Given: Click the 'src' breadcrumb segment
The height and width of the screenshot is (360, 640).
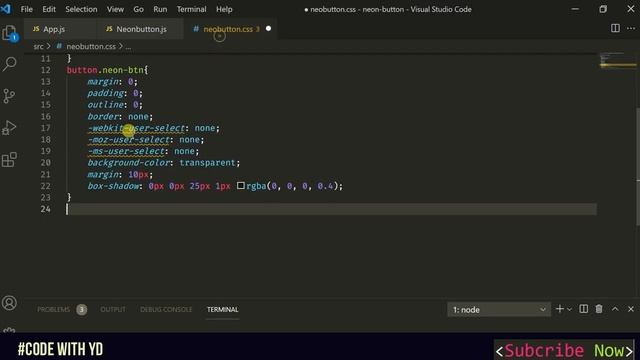Looking at the screenshot, I should pyautogui.click(x=38, y=47).
